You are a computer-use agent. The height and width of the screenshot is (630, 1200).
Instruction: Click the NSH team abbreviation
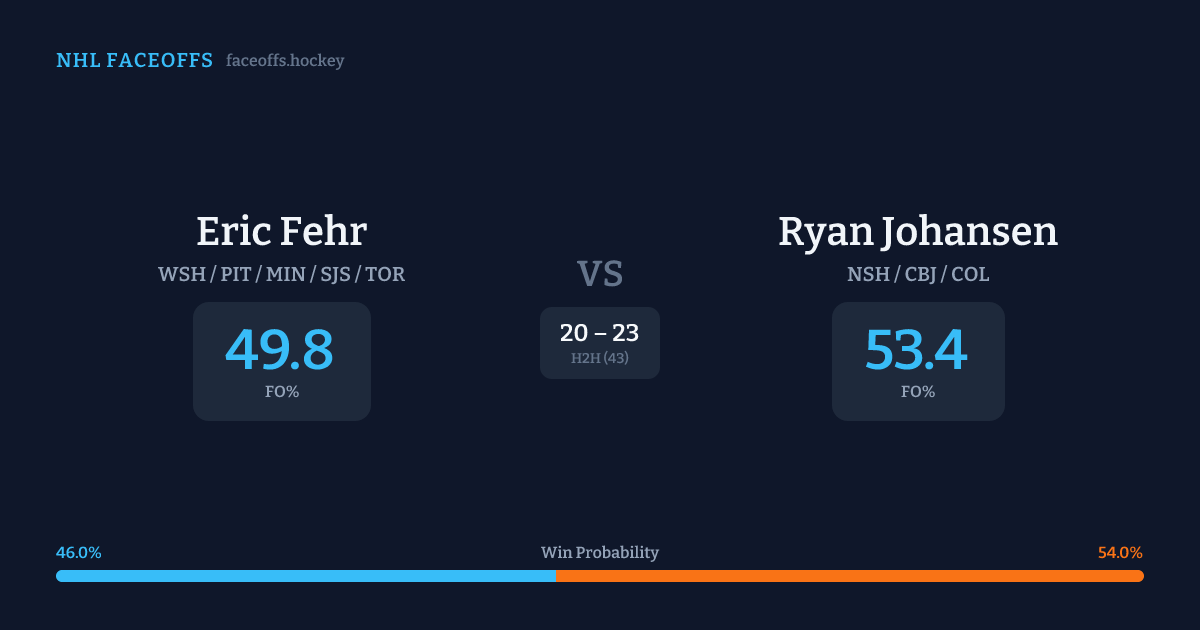(x=868, y=274)
